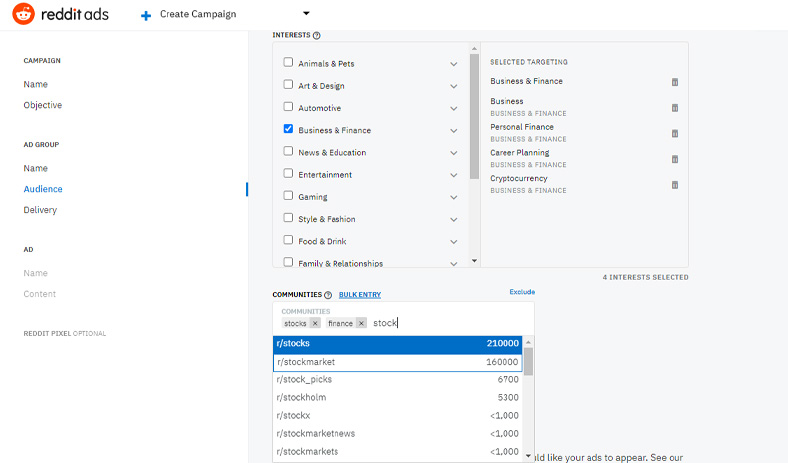Expand the Gaming category chevron
788x463 pixels.
click(x=454, y=198)
